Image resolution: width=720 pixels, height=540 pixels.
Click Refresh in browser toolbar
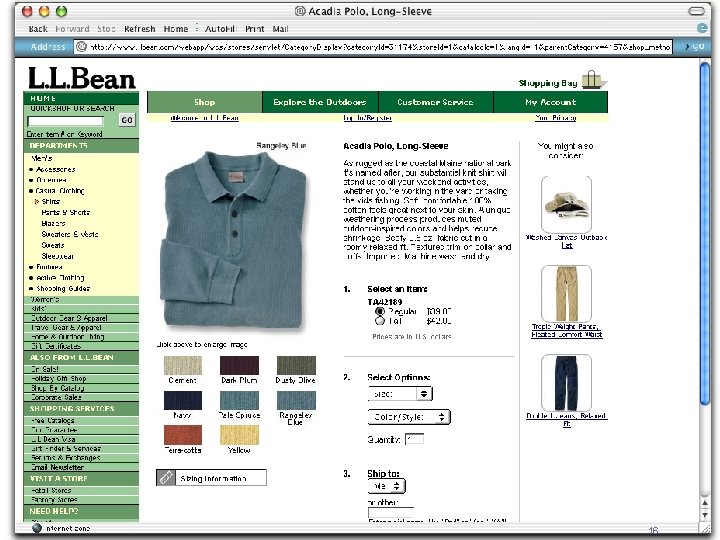[x=140, y=29]
